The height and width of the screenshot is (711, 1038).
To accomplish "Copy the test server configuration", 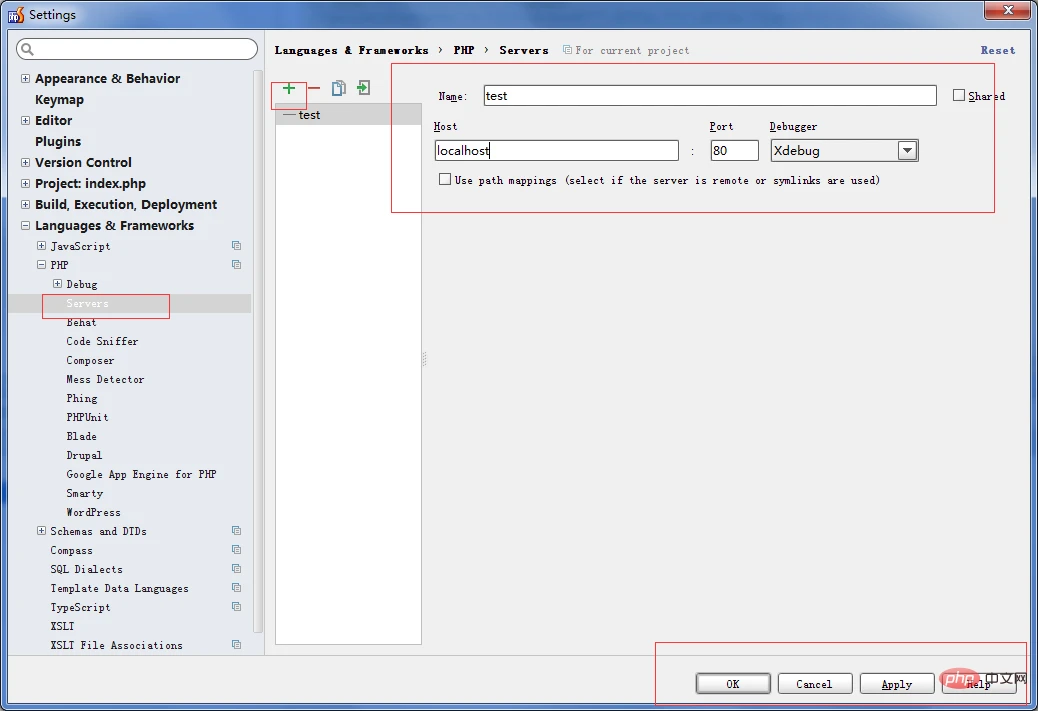I will (x=338, y=88).
